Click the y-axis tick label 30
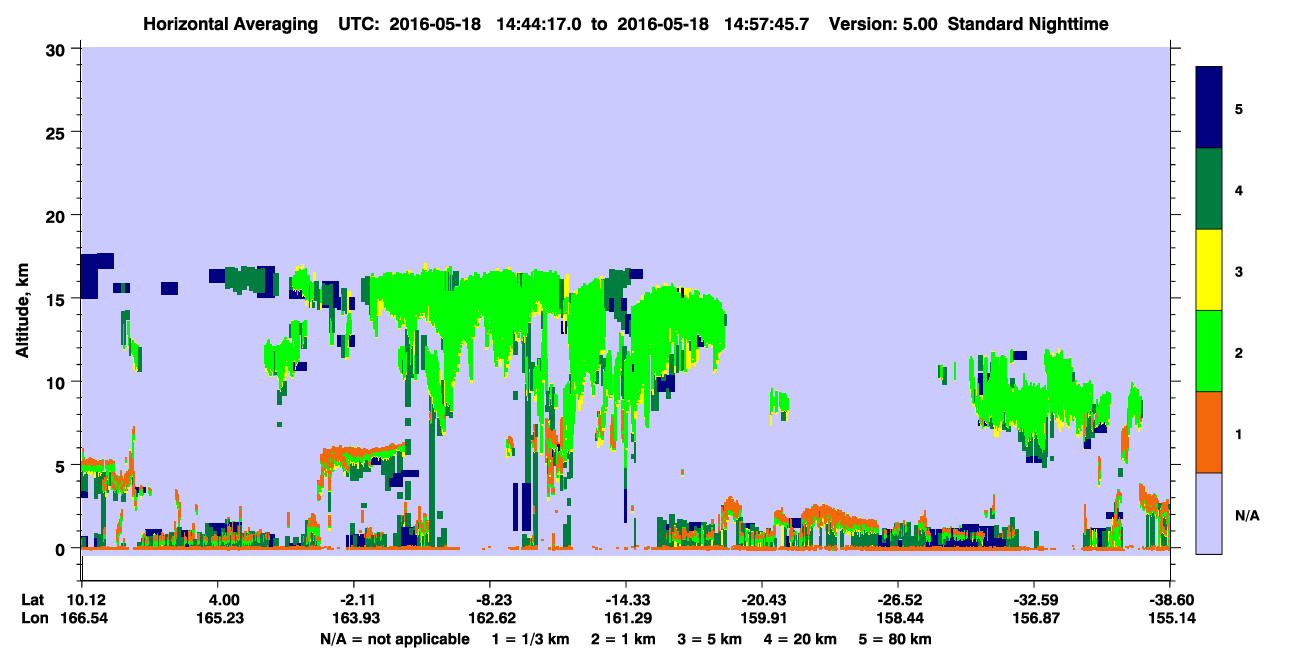 point(57,49)
